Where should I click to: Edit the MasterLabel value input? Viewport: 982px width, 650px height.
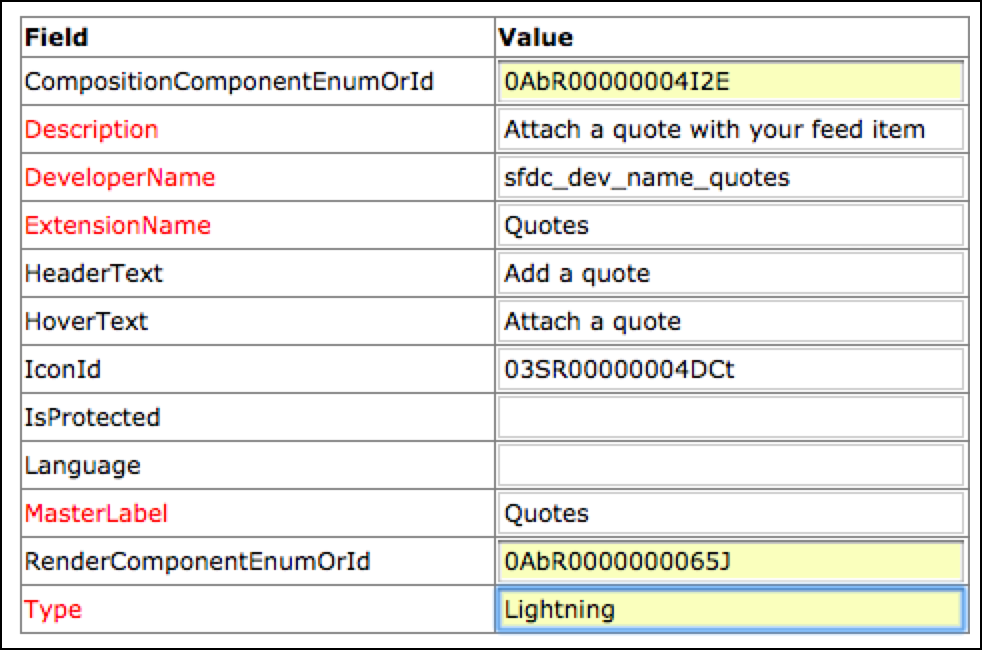730,513
